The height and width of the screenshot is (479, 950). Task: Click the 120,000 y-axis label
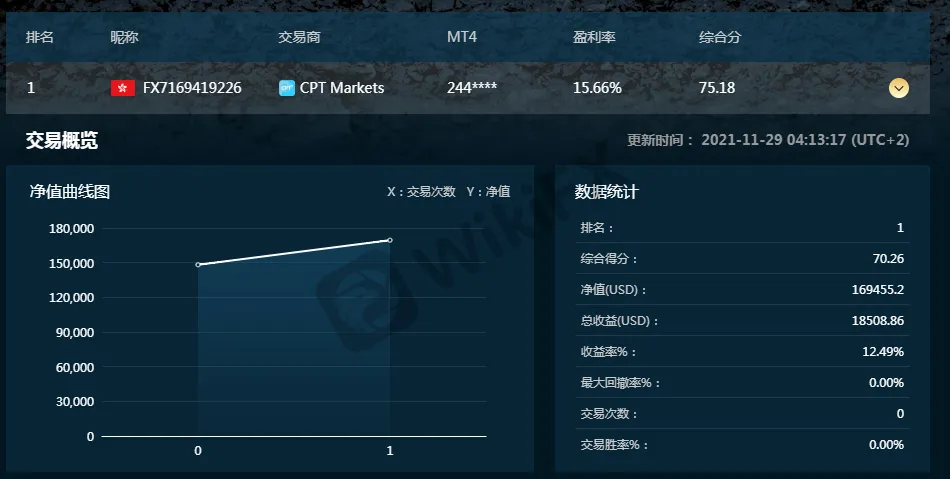coord(71,298)
